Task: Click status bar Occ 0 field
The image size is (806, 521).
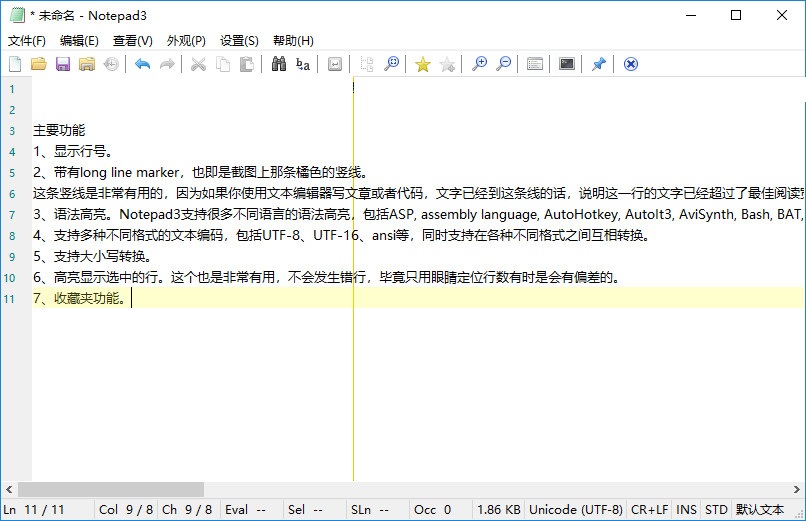Action: (433, 510)
